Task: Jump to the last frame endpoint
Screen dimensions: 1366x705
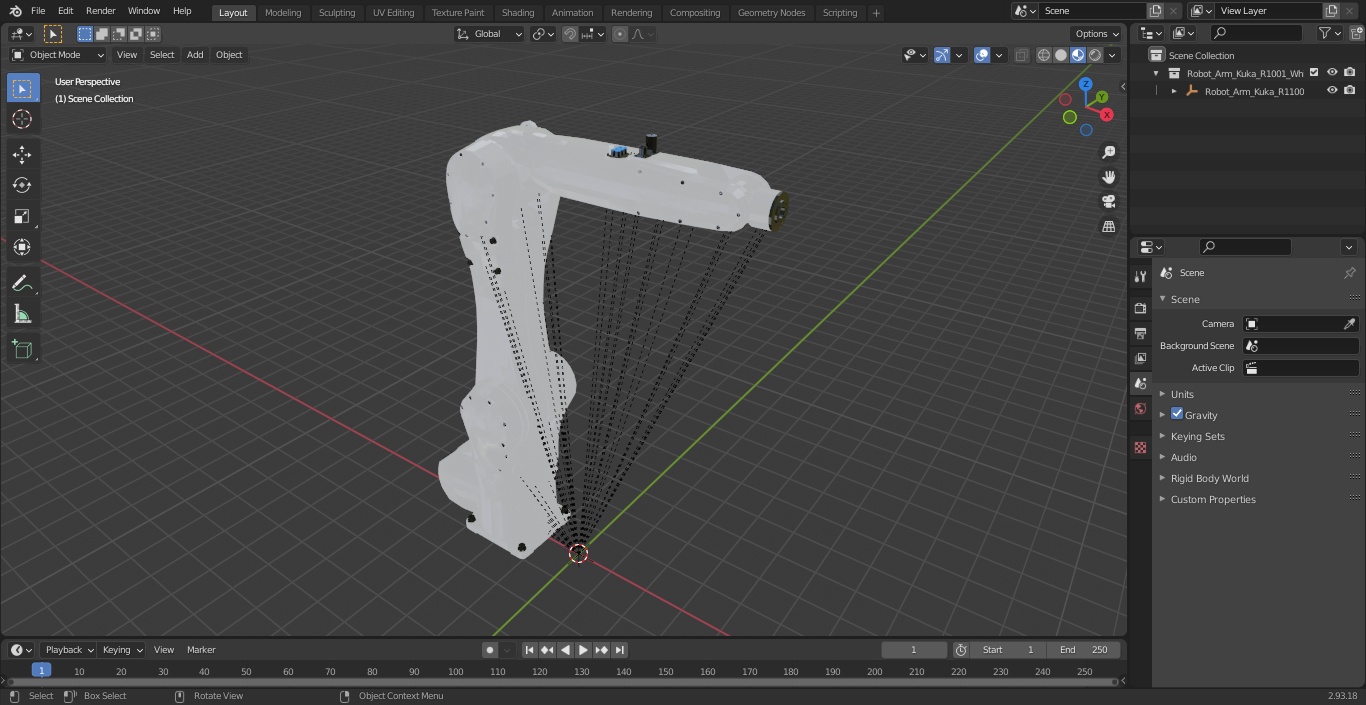Action: point(620,650)
